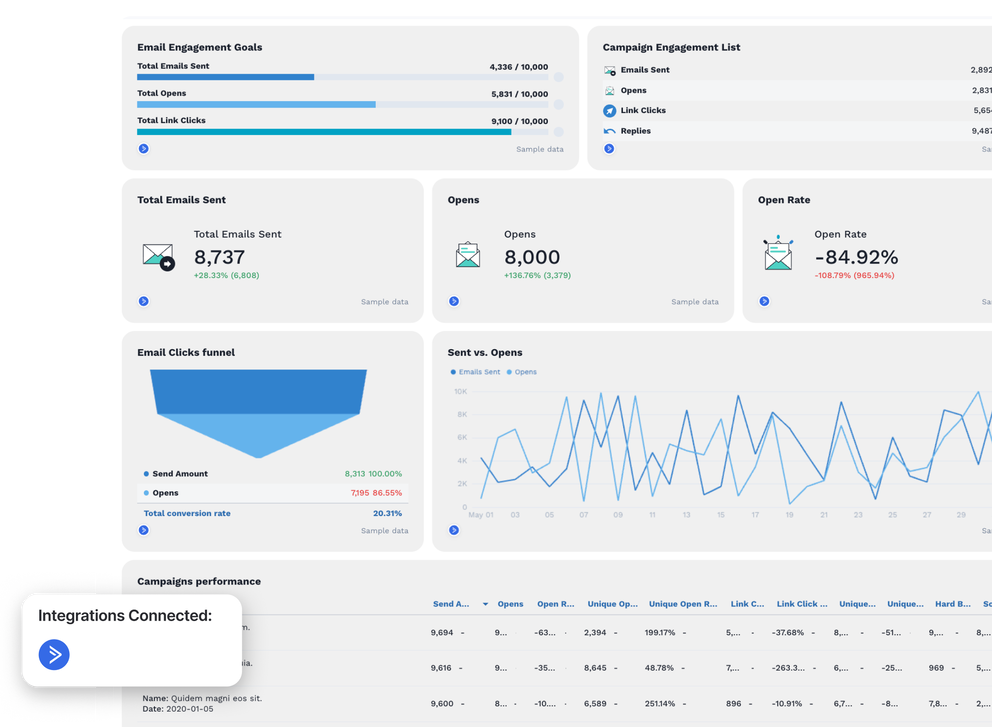Toggle the Opens legend in Sent vs. Opens chart
The height and width of the screenshot is (727, 992).
point(522,372)
